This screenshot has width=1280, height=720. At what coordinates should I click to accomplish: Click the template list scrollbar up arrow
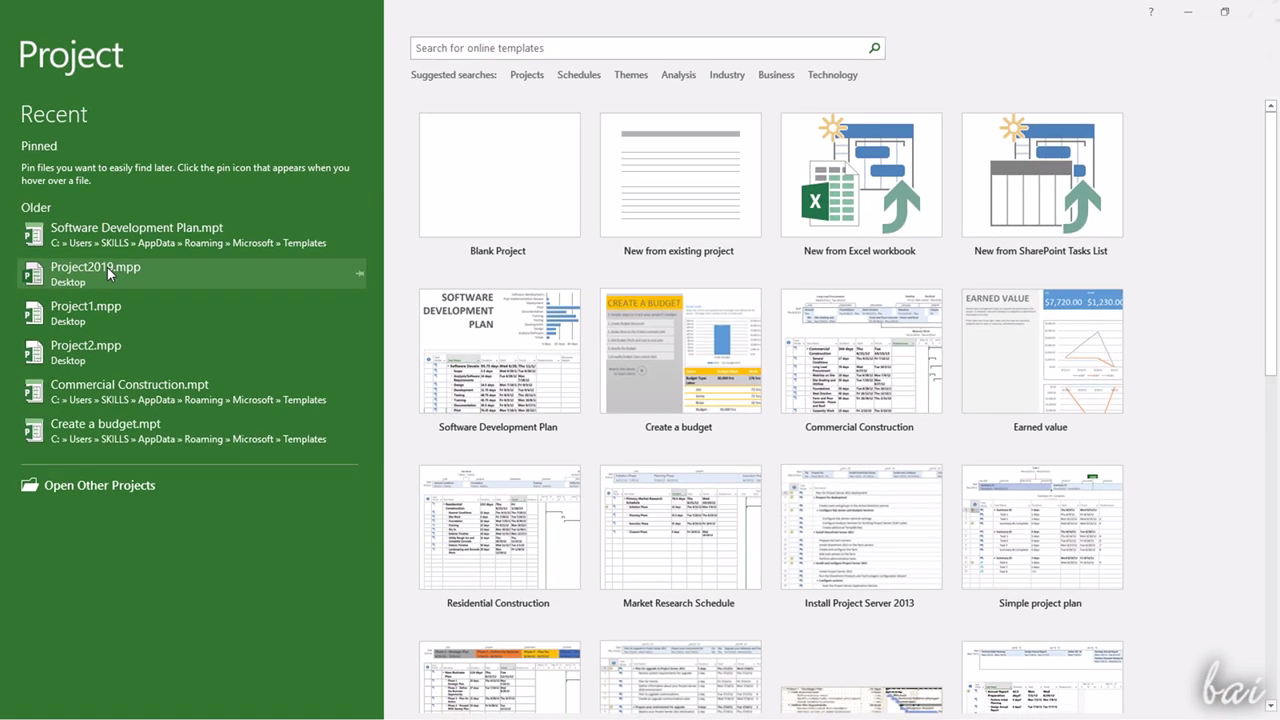1271,106
